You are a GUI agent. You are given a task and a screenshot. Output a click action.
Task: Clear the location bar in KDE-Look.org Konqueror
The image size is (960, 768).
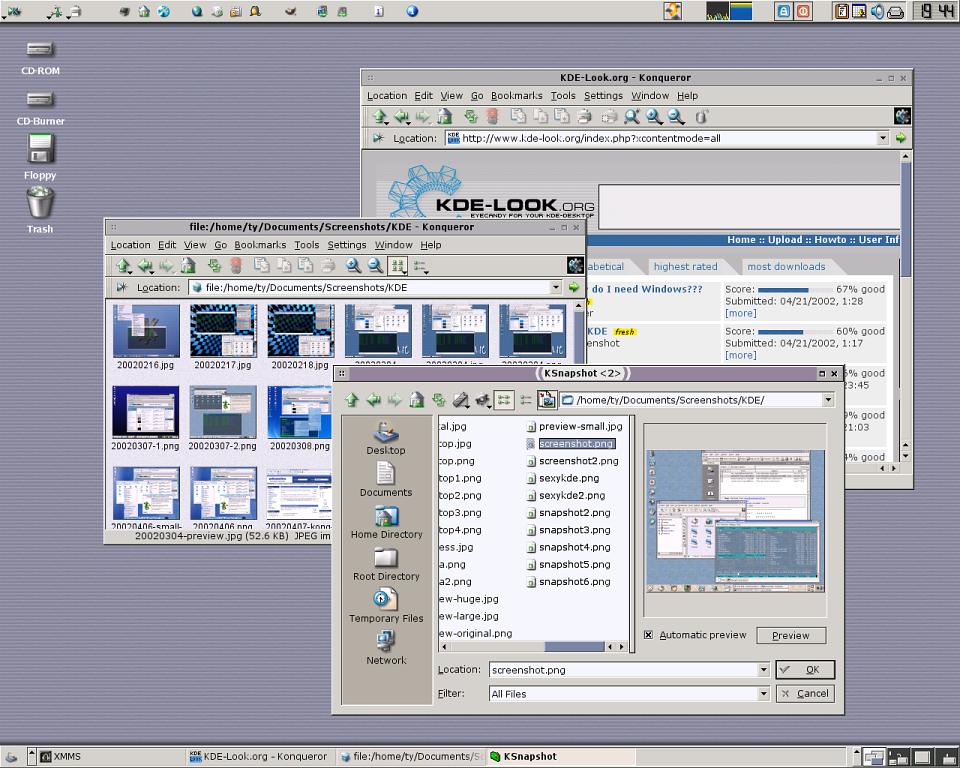[378, 138]
